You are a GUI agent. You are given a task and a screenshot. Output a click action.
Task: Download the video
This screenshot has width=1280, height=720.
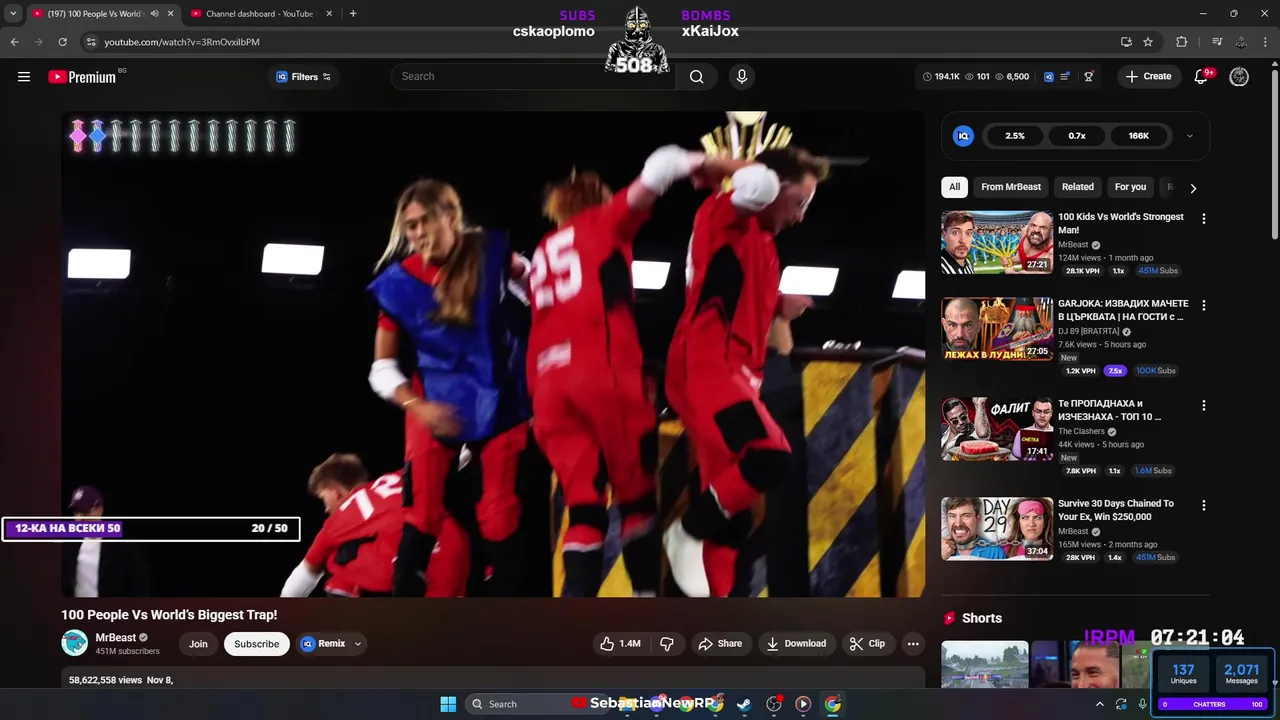tap(796, 644)
